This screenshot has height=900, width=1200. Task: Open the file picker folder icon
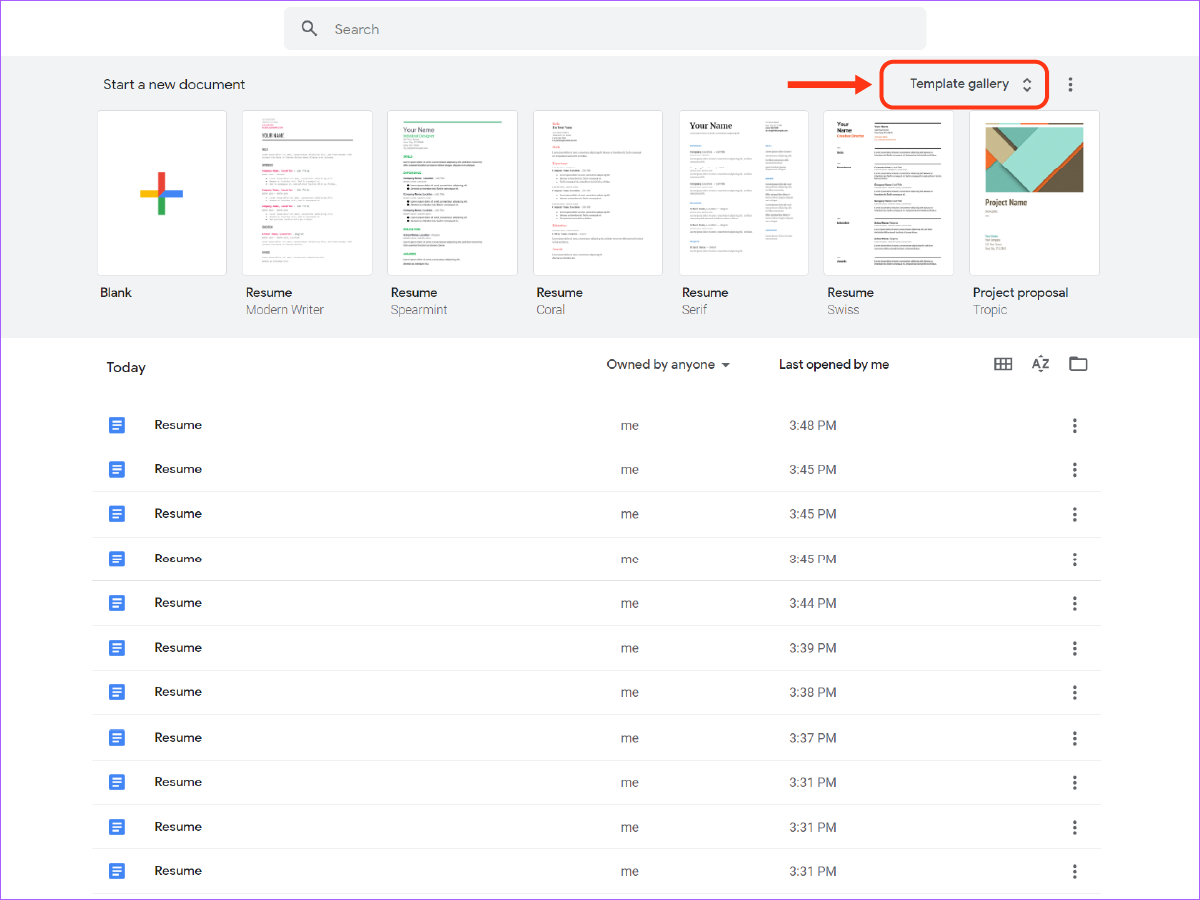pyautogui.click(x=1078, y=364)
